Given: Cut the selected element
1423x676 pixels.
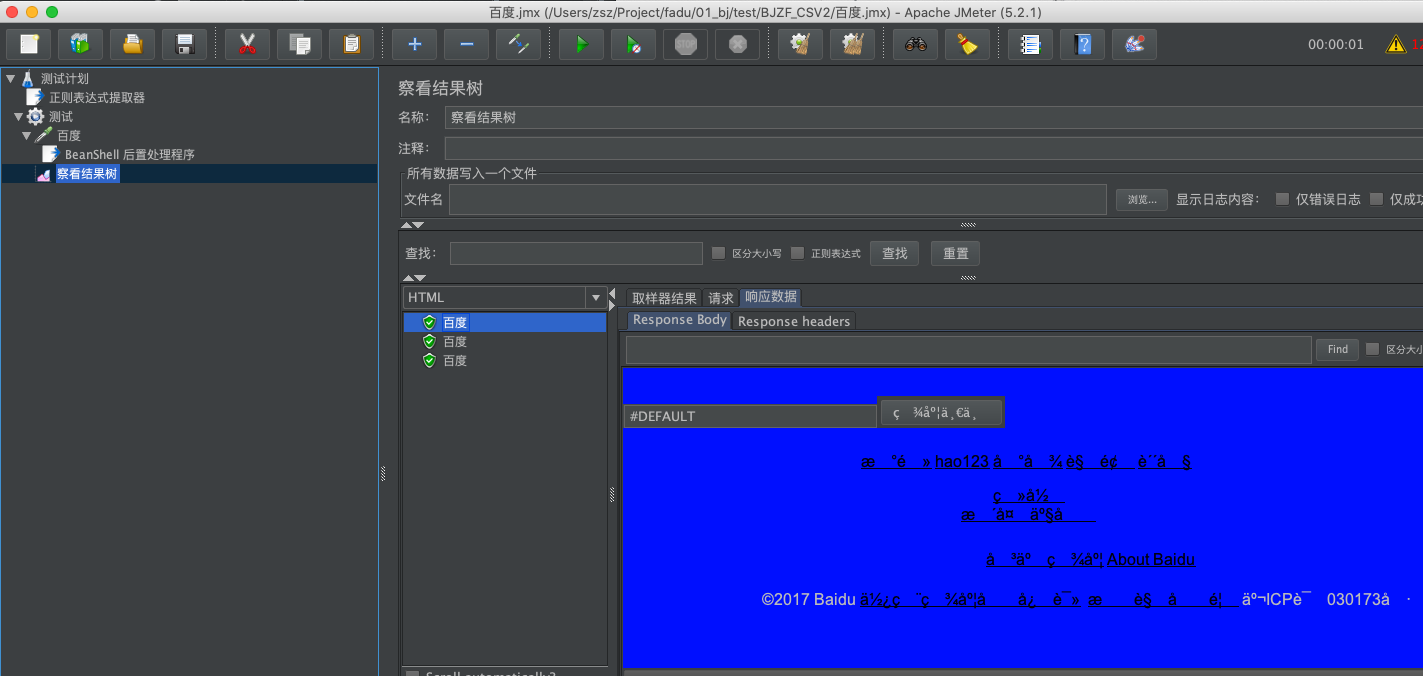Looking at the screenshot, I should tap(247, 44).
